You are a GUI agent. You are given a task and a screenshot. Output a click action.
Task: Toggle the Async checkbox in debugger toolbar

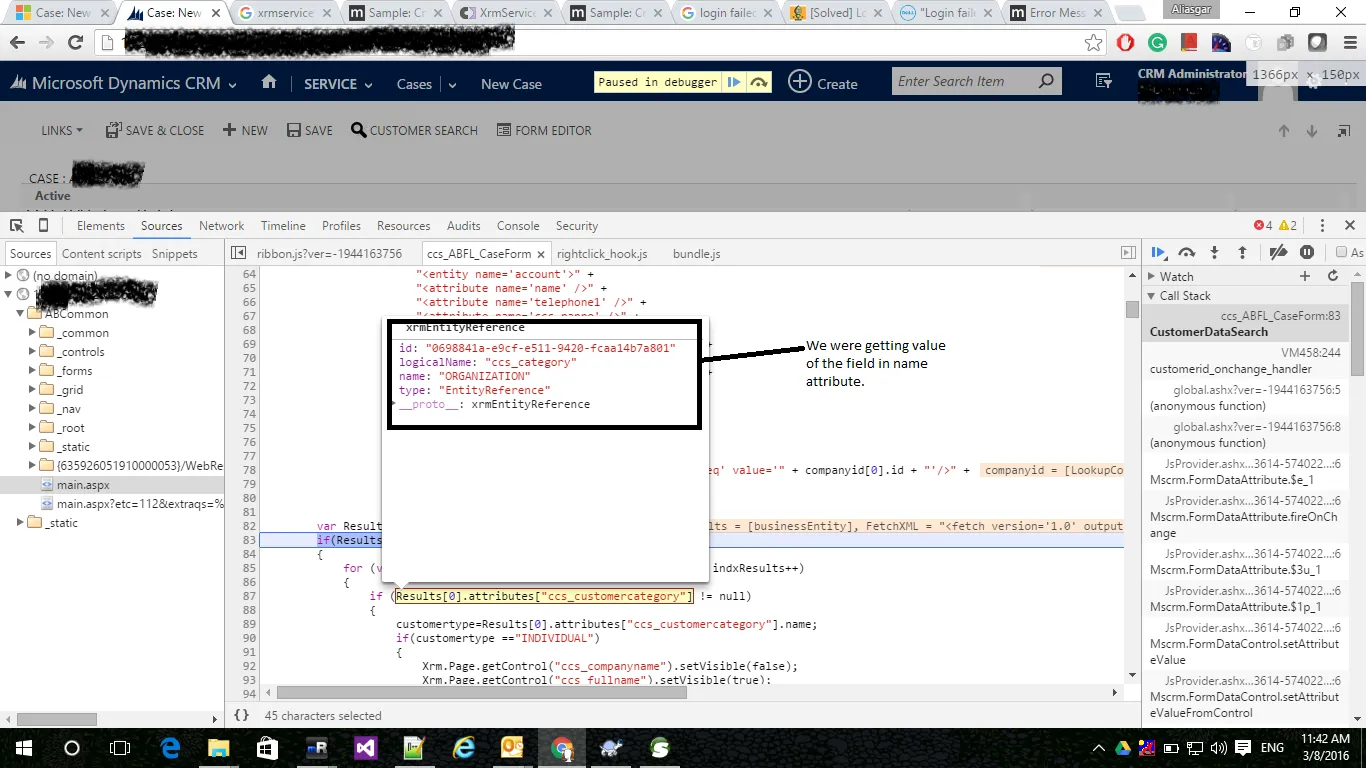[x=1342, y=253]
